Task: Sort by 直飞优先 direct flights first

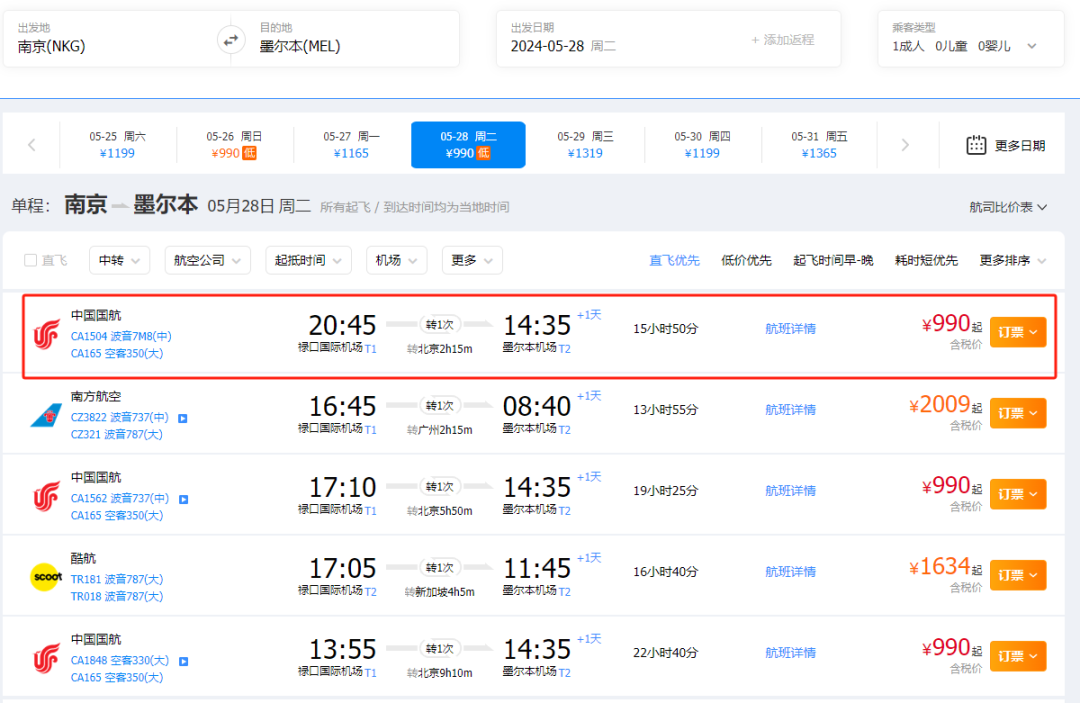Action: point(674,260)
